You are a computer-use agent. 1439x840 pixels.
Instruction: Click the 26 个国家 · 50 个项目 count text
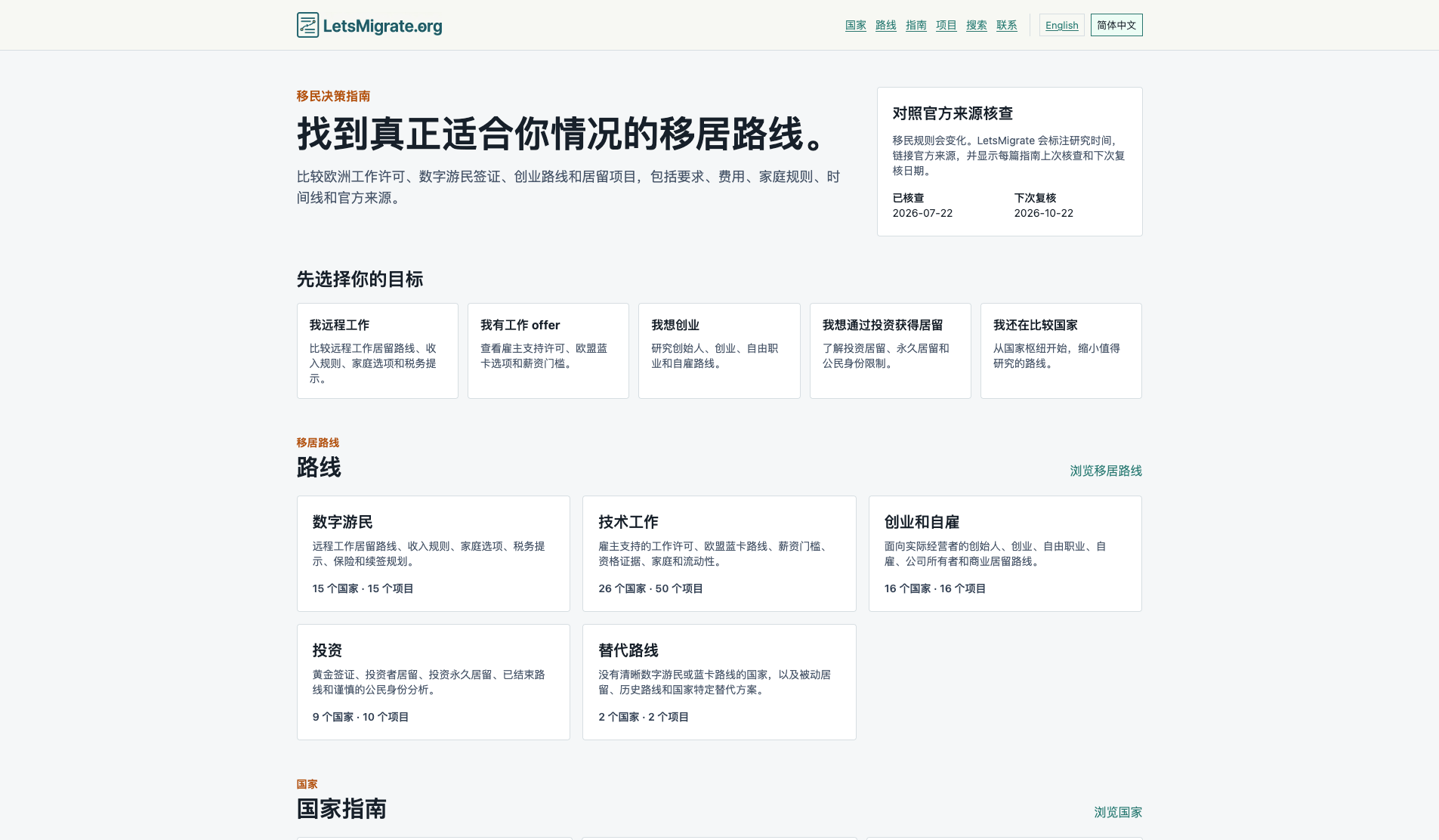click(x=651, y=588)
